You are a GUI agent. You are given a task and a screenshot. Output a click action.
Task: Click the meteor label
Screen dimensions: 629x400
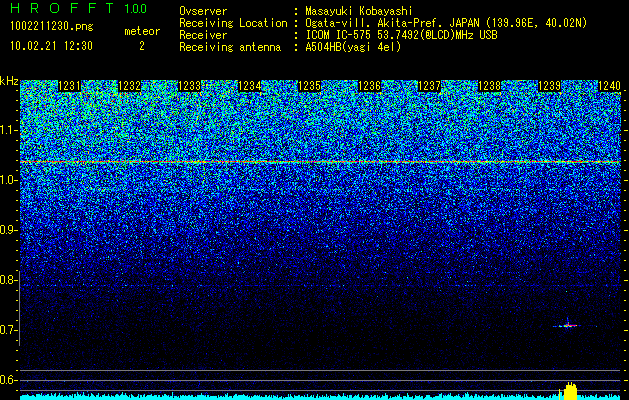142,31
